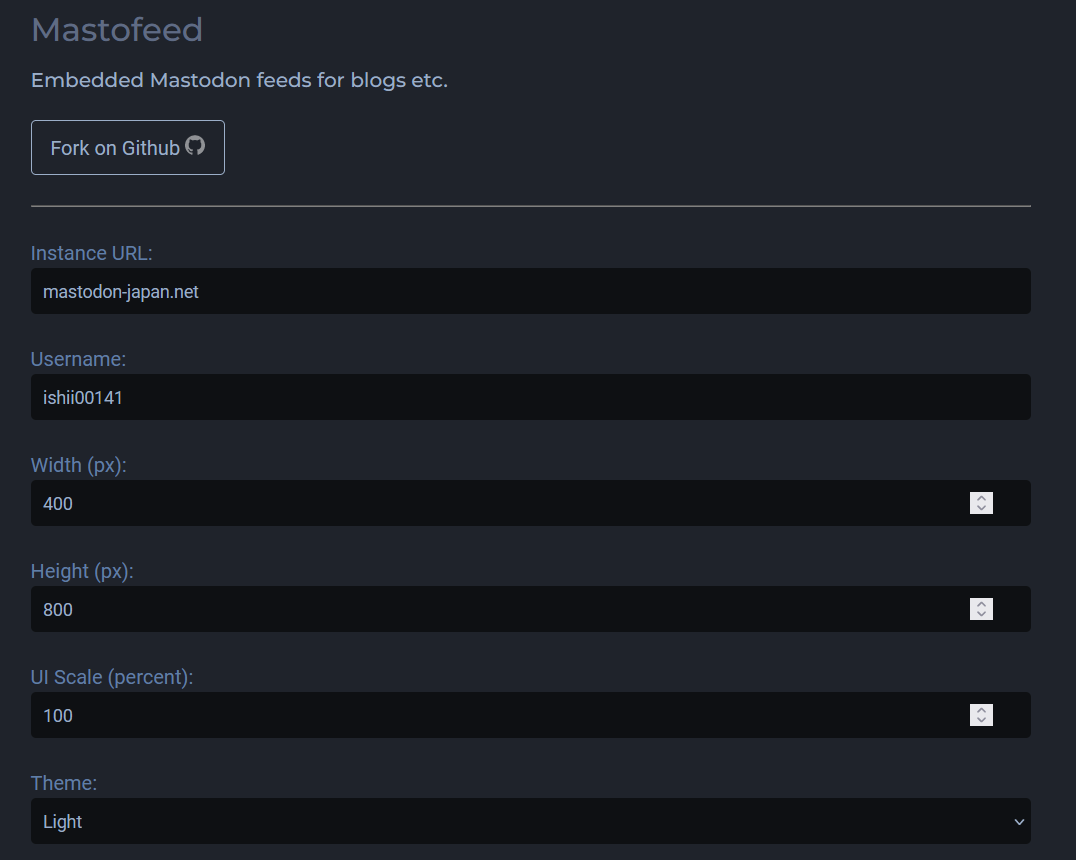Raise UI Scale with the up arrow
The image size is (1076, 860).
(981, 710)
